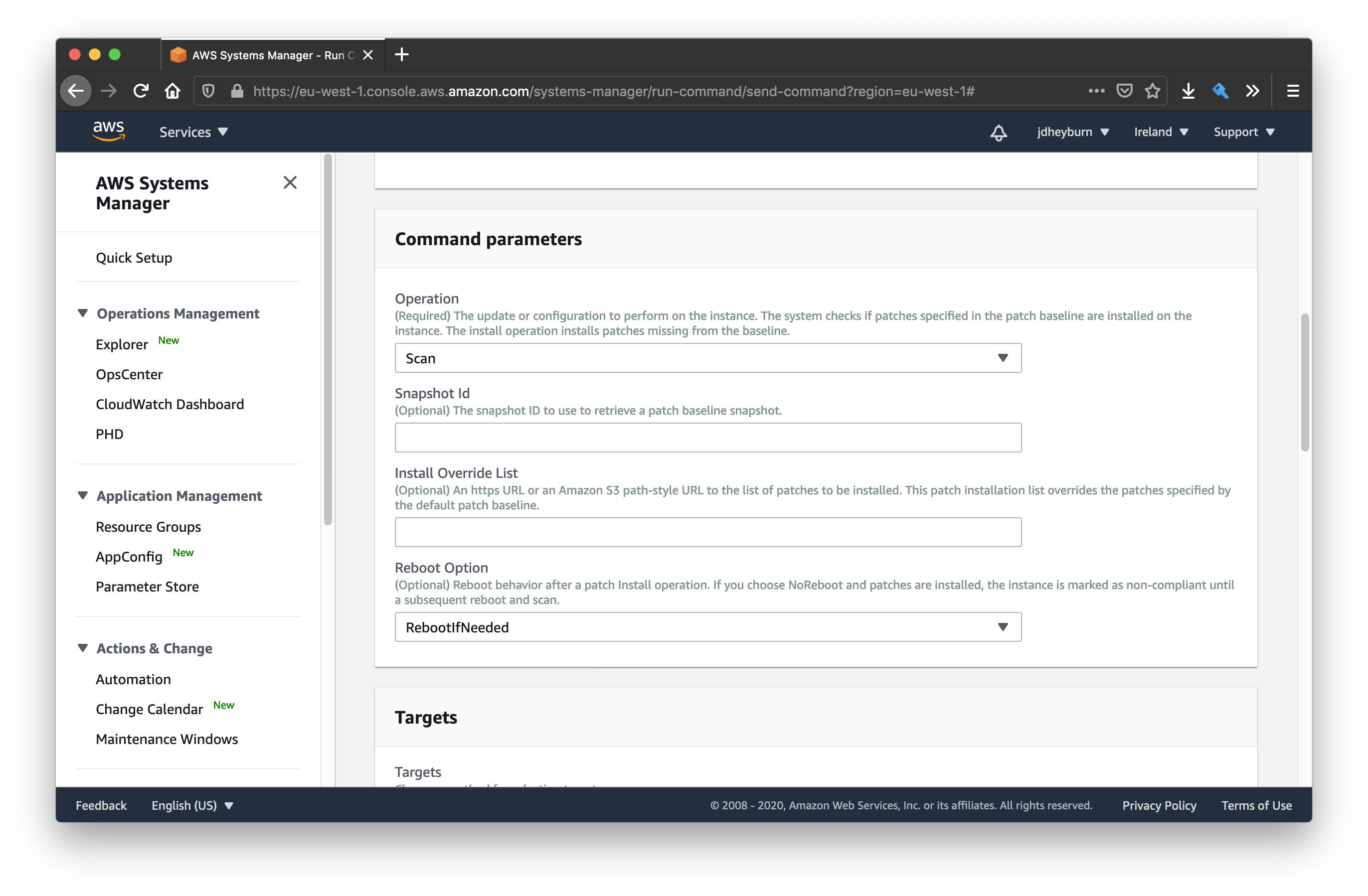Screen dimensions: 1368x896
Task: Bookmark this page with the star
Action: tap(1153, 91)
